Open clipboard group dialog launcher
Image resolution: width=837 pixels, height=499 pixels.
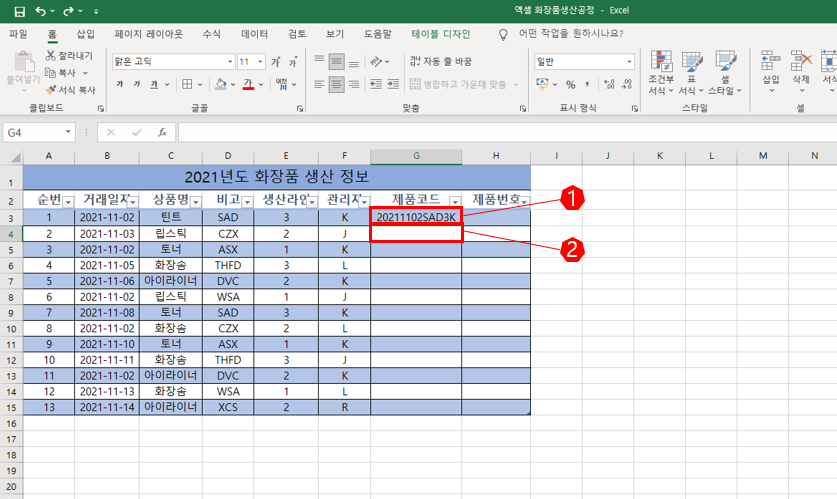click(101, 108)
